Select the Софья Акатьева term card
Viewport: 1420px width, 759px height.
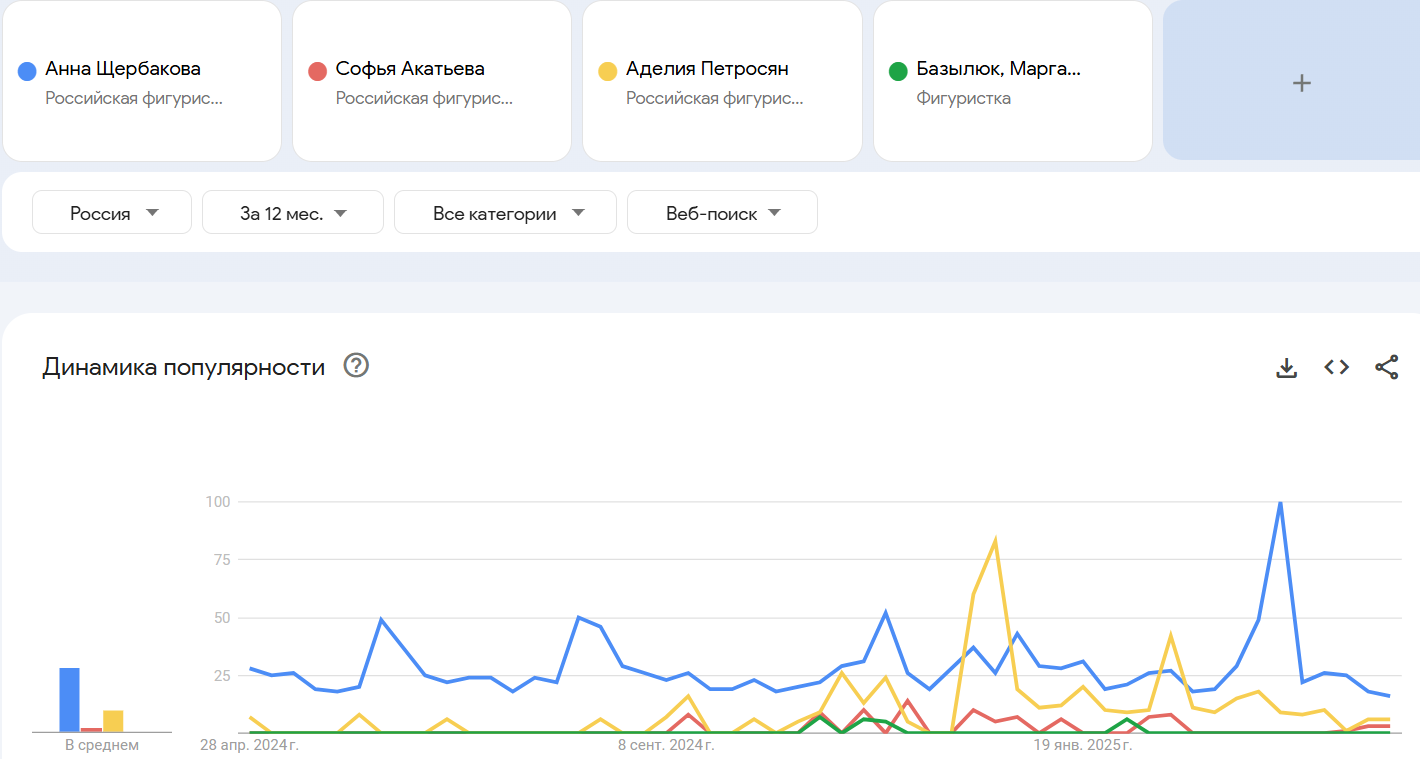pos(410,69)
